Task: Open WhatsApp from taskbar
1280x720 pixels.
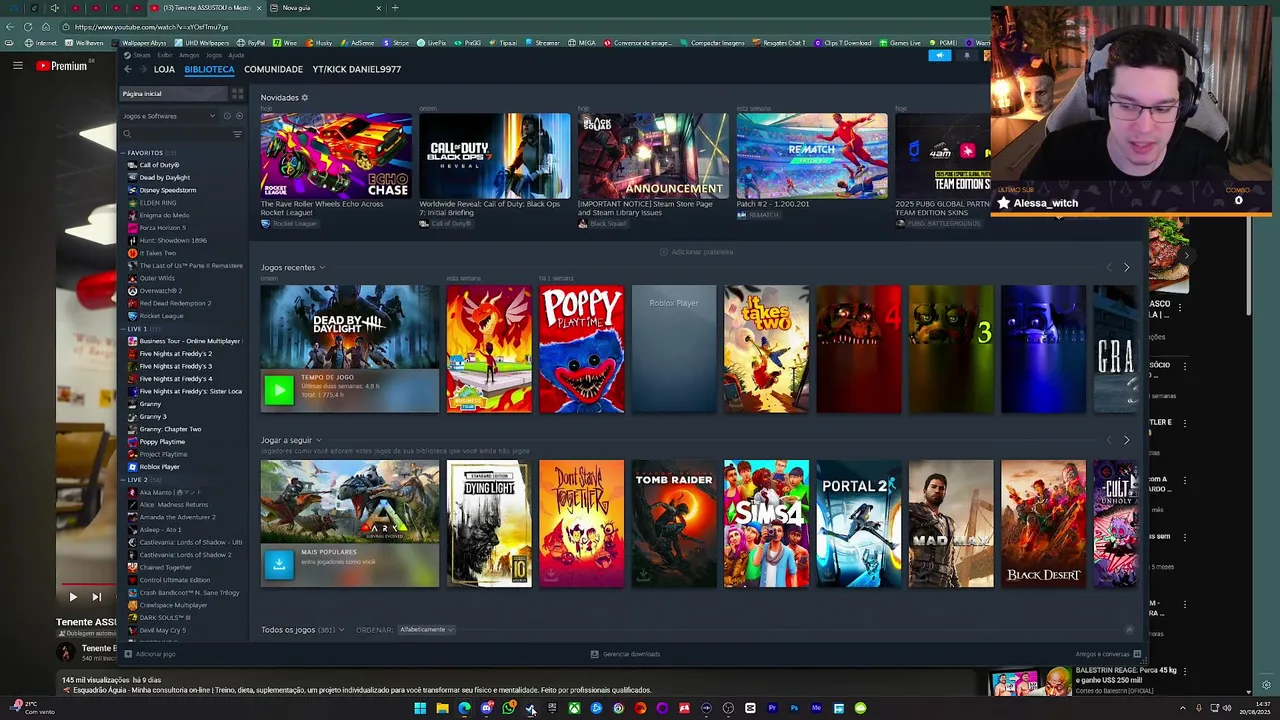Action: pyautogui.click(x=508, y=708)
